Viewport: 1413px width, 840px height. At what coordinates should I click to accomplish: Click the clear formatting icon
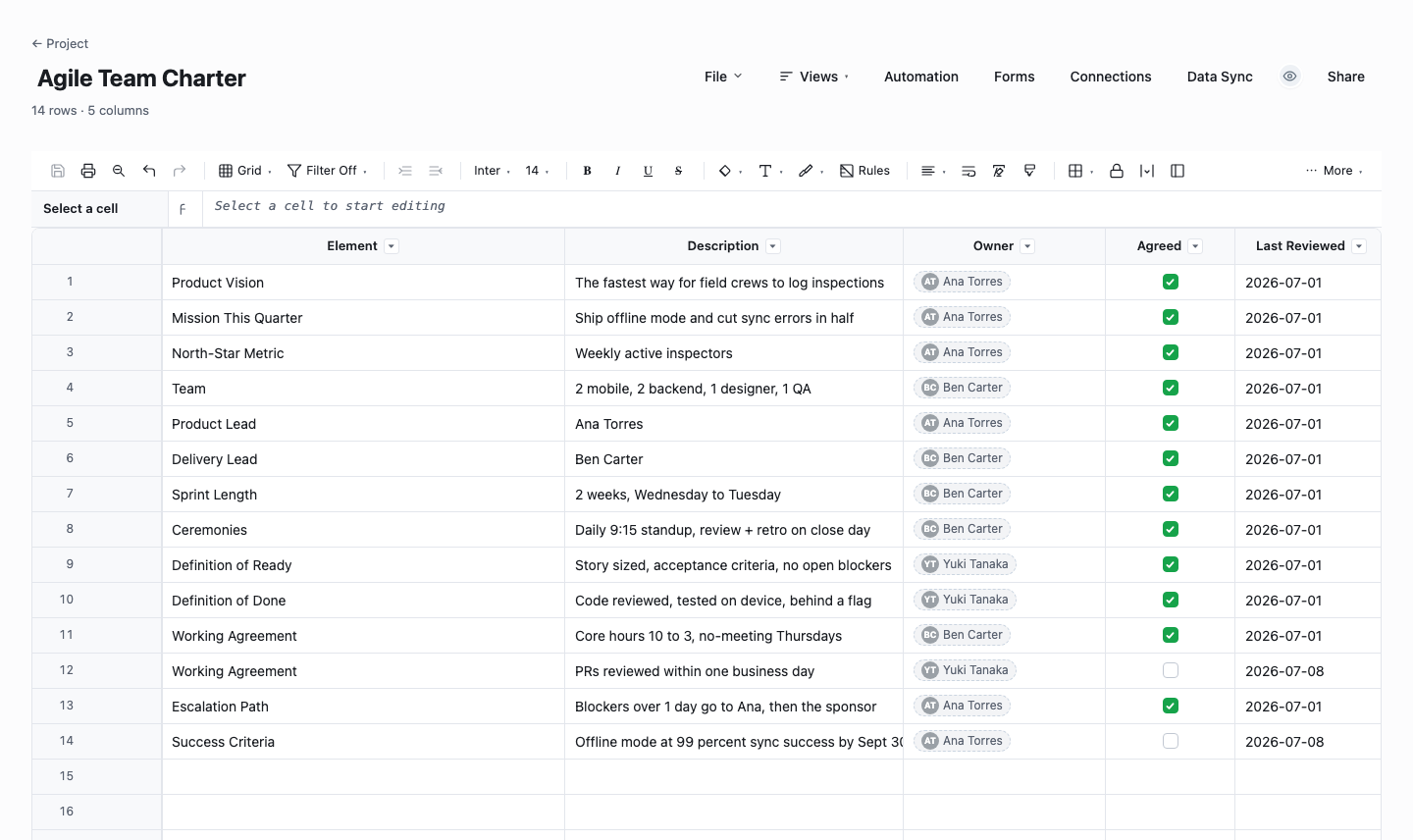pos(999,171)
